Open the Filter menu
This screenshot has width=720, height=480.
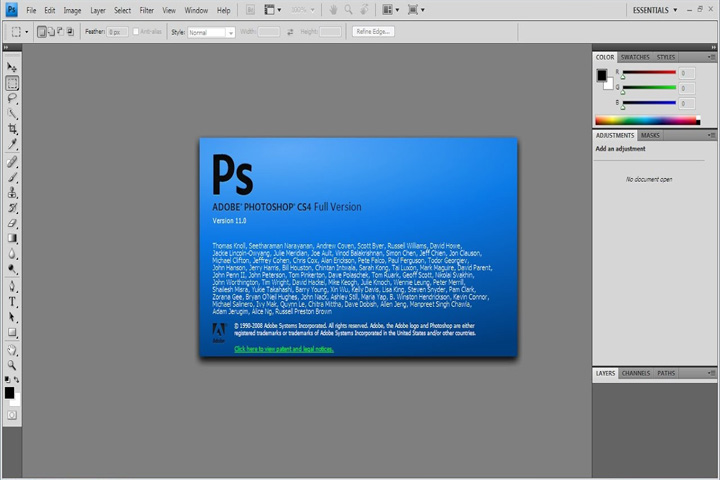[146, 10]
